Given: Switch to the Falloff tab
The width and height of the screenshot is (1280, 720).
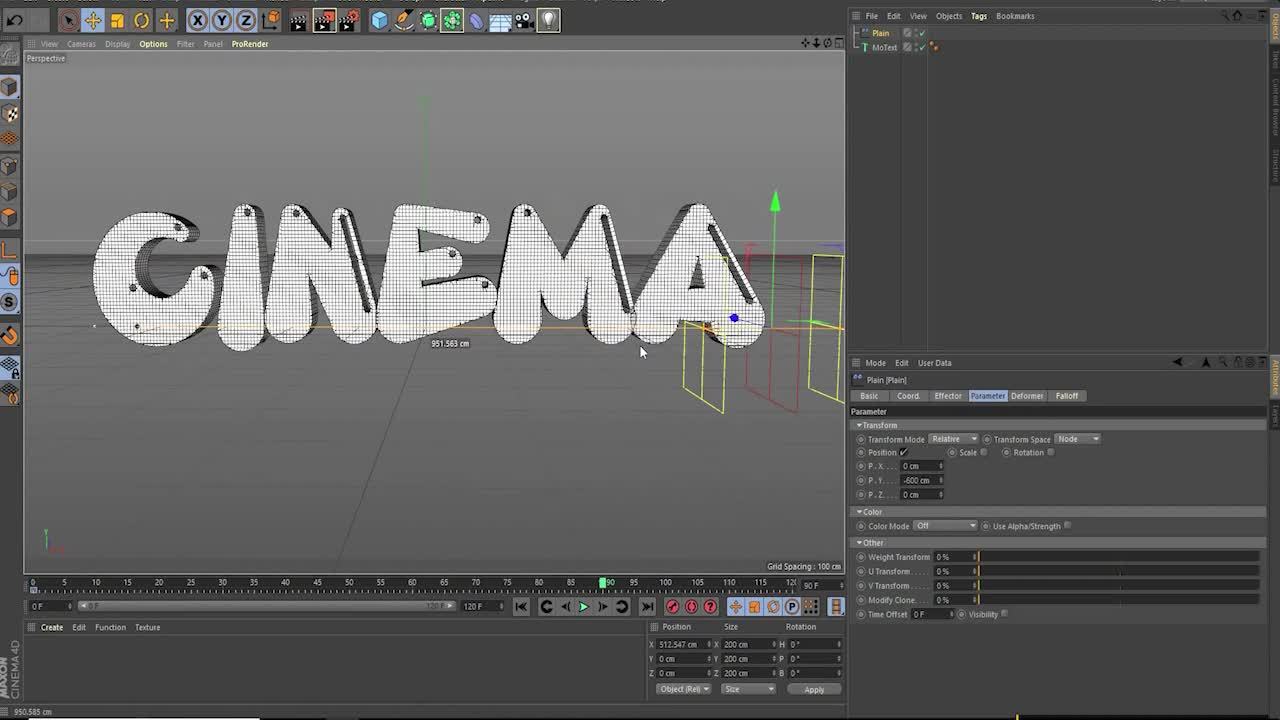Looking at the screenshot, I should pos(1067,396).
